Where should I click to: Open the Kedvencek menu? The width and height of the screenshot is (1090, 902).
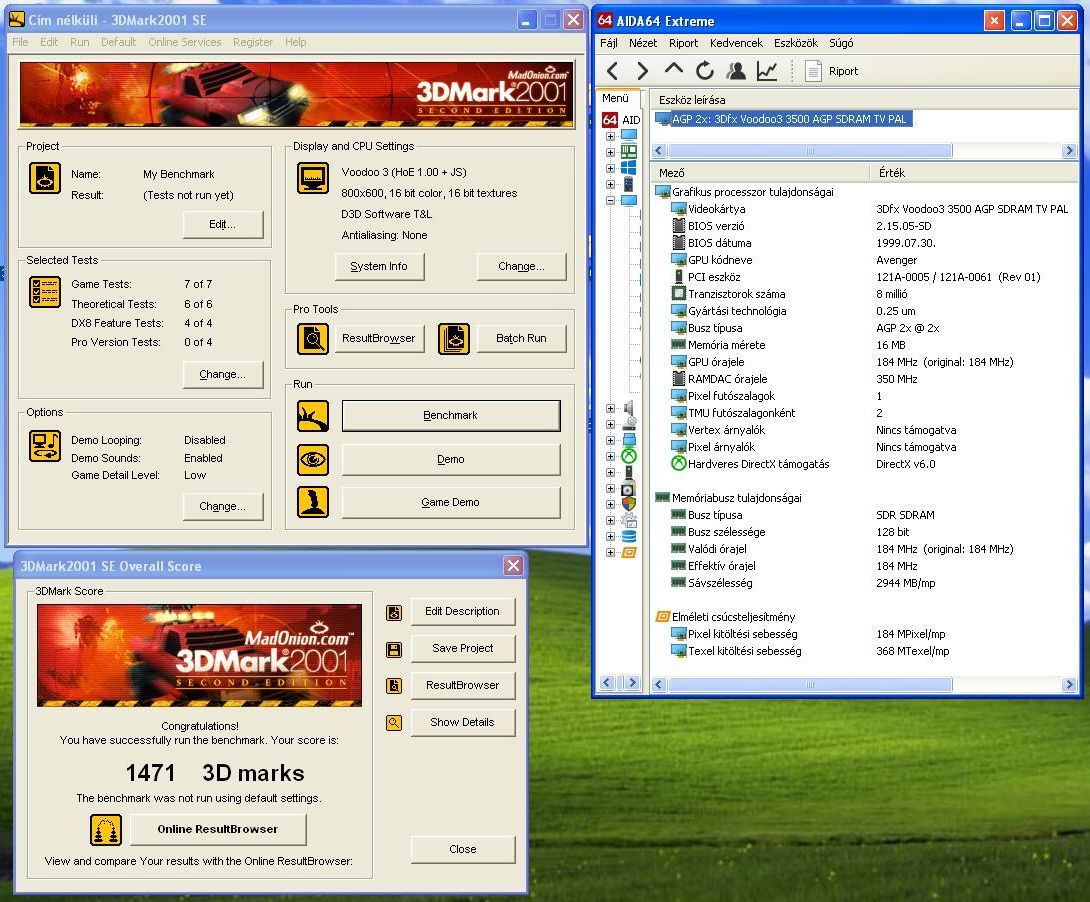tap(736, 43)
